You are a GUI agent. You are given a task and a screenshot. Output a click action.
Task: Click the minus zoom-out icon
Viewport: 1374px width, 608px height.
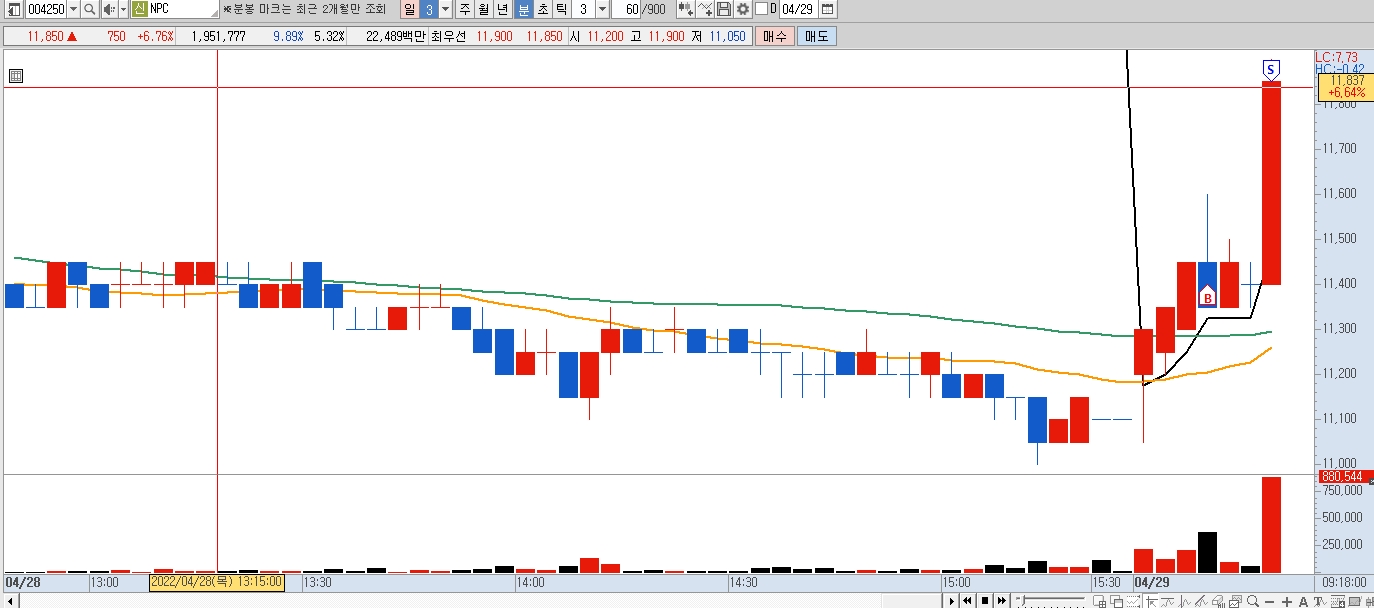(1270, 601)
